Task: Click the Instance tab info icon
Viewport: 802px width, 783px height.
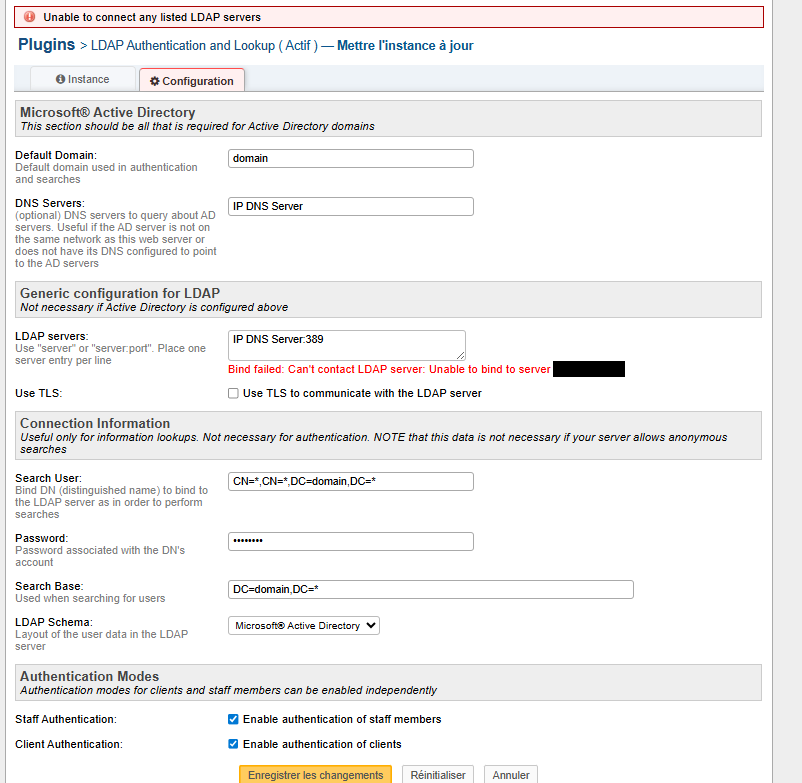Action: tap(60, 79)
